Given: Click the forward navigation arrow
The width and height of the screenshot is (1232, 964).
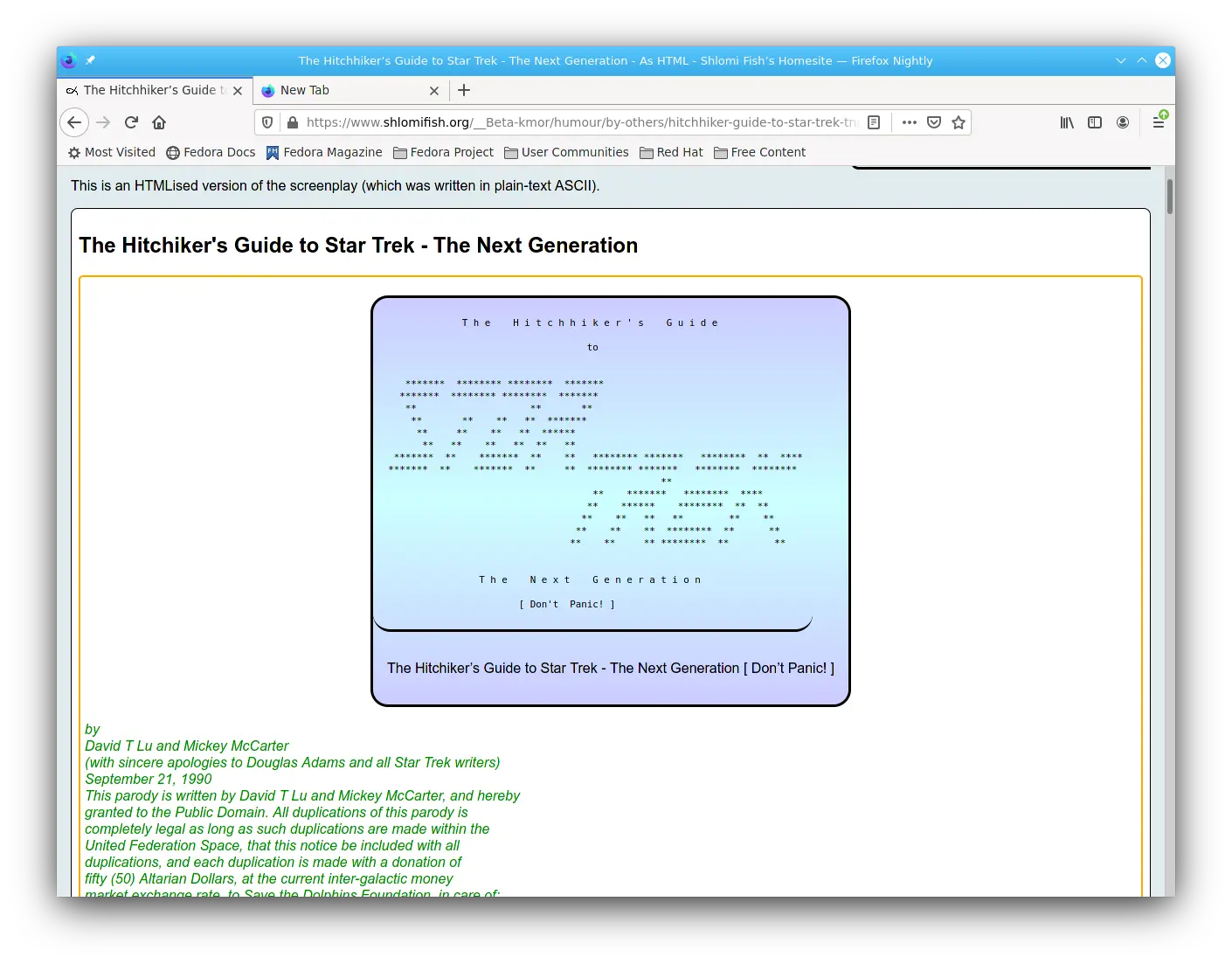Looking at the screenshot, I should [103, 122].
